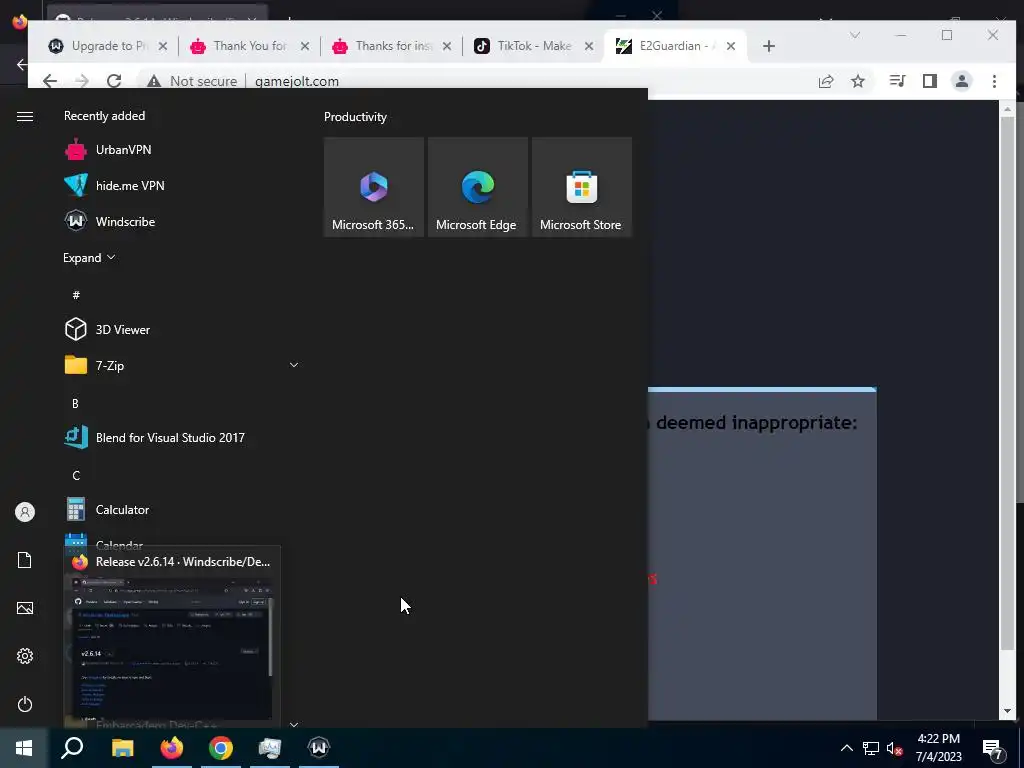Image resolution: width=1024 pixels, height=768 pixels.
Task: Switch to Chrome on the taskbar
Action: click(221, 748)
